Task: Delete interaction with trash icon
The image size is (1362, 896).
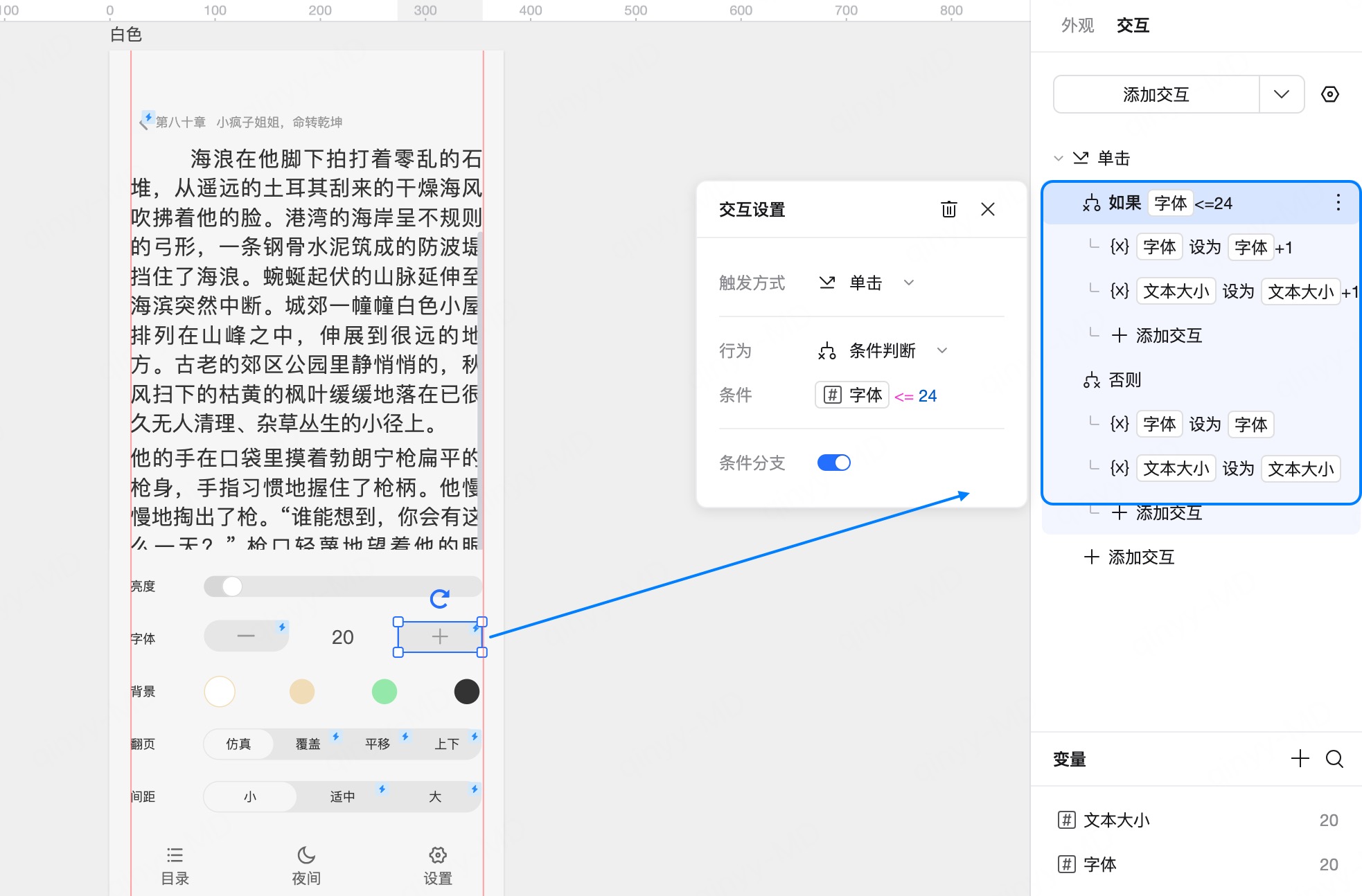Action: [x=948, y=209]
